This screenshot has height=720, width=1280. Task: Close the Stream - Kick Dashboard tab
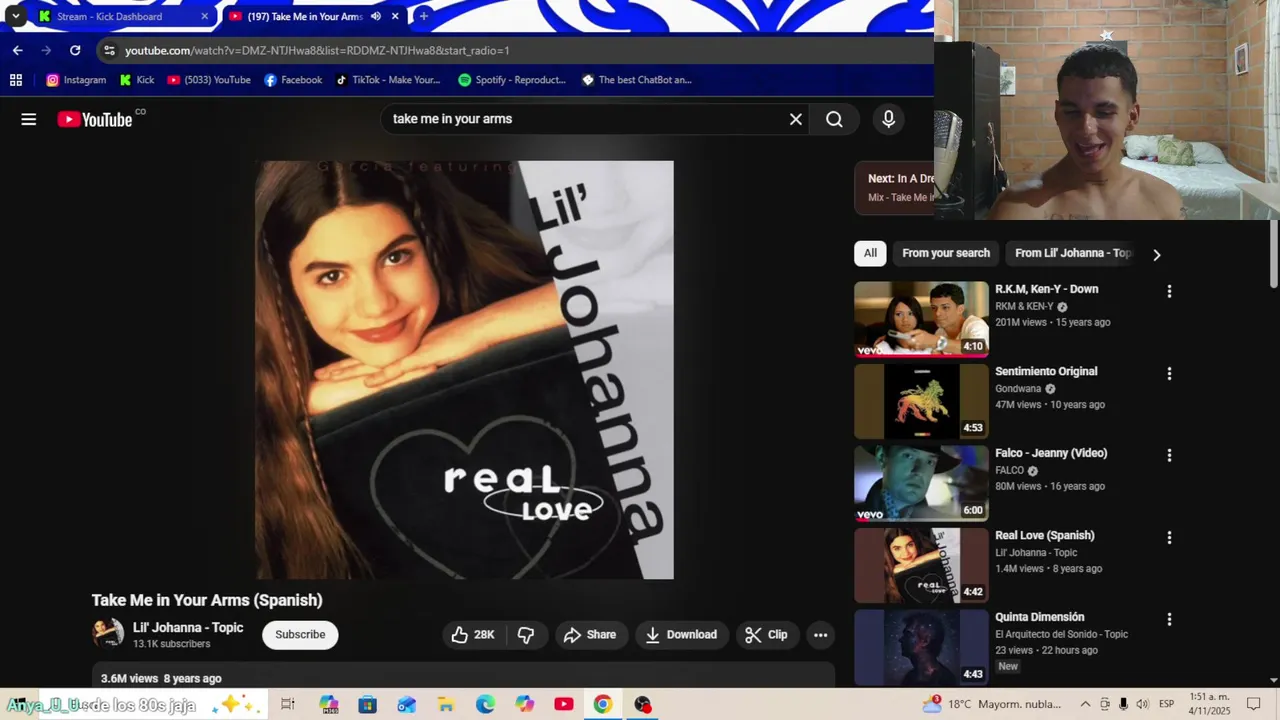coord(204,16)
